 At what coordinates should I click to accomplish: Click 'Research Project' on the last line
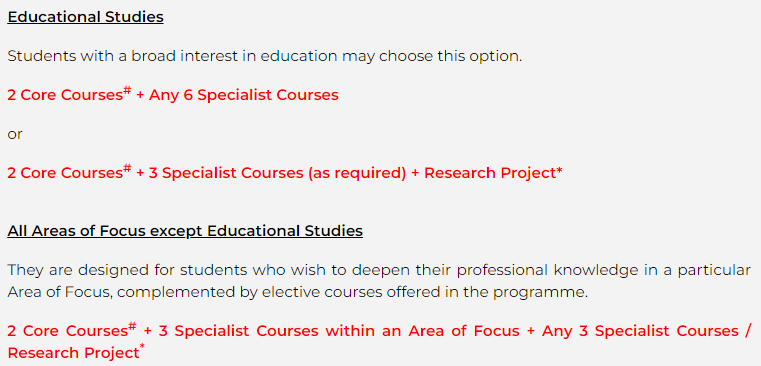(73, 353)
